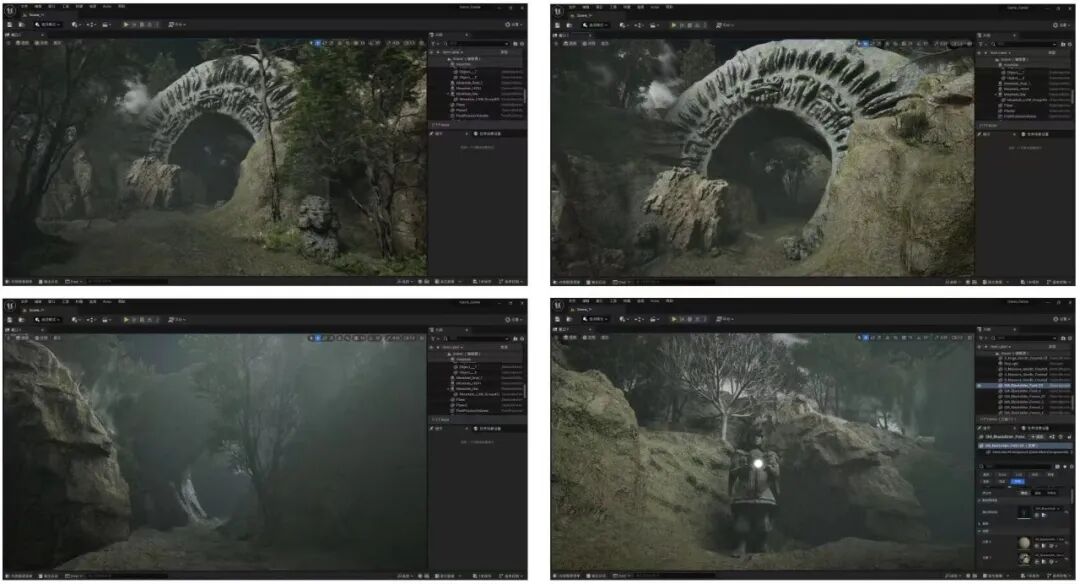Open the Cinematics dropdown in arch-with-trees editor

click(106, 25)
